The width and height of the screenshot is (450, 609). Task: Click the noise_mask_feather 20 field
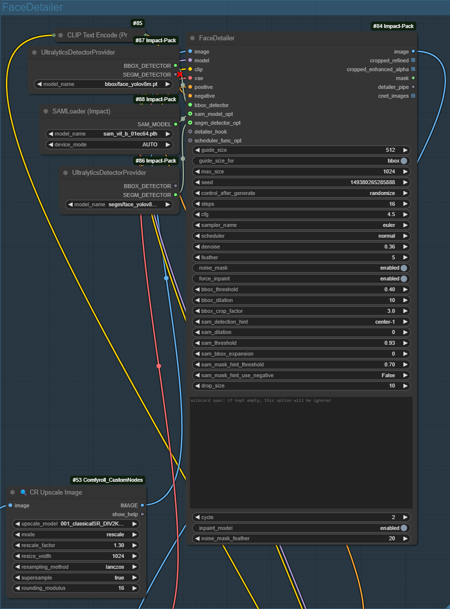301,539
